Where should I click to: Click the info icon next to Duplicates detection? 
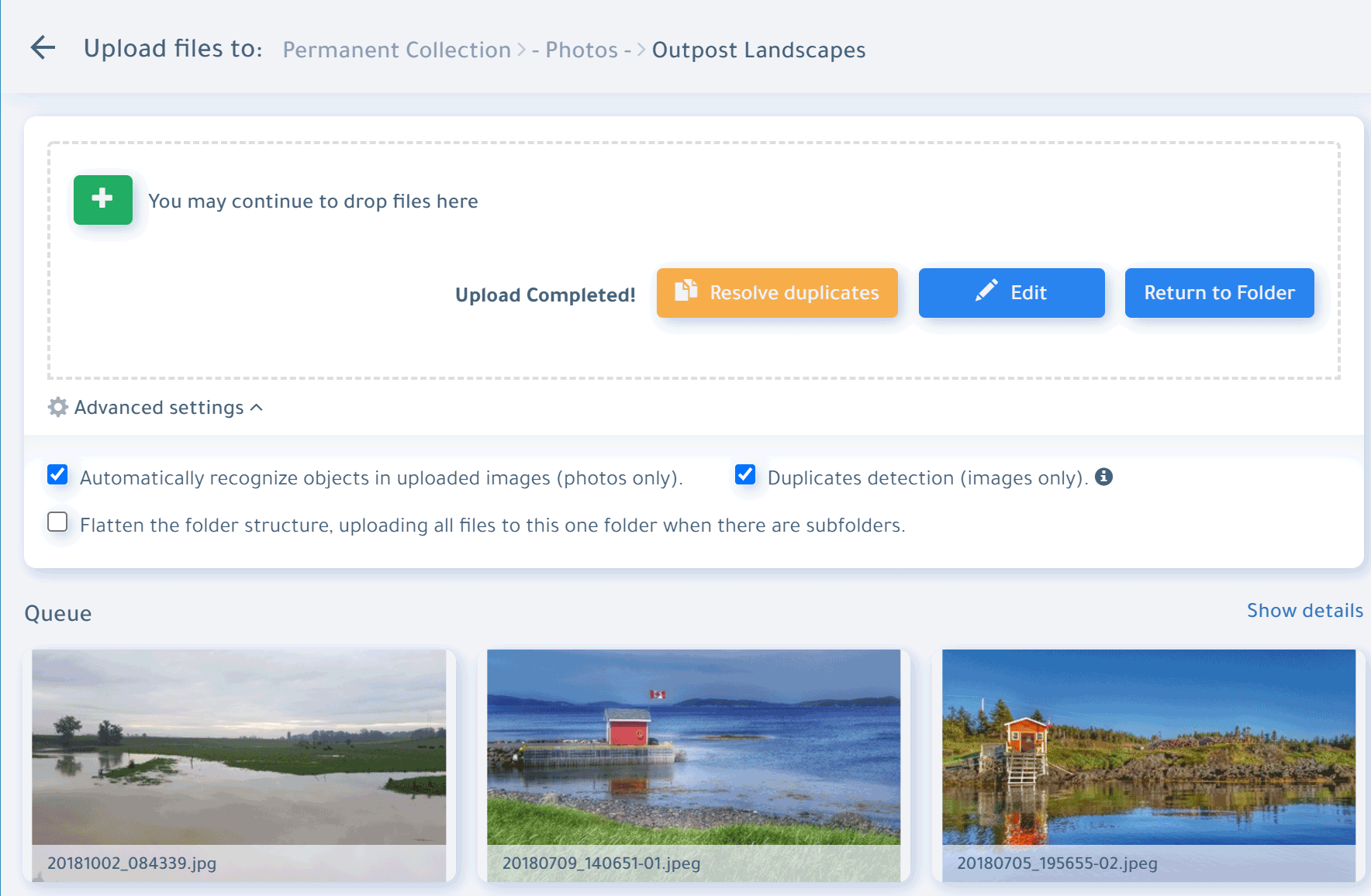tap(1104, 477)
